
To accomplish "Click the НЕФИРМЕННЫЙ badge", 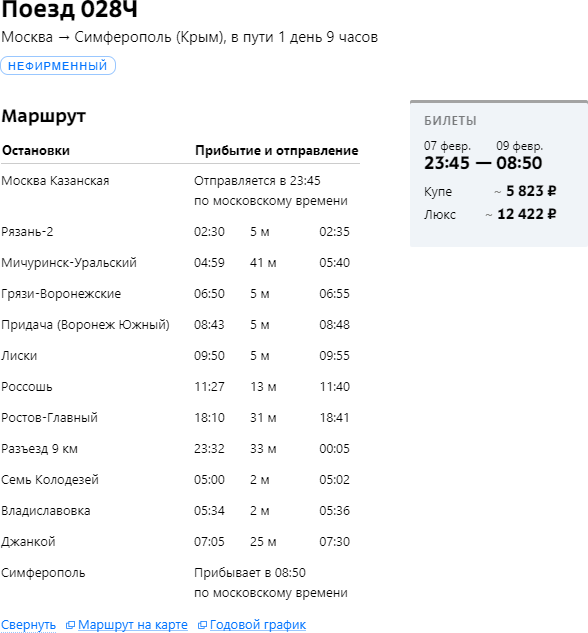I will tap(58, 66).
